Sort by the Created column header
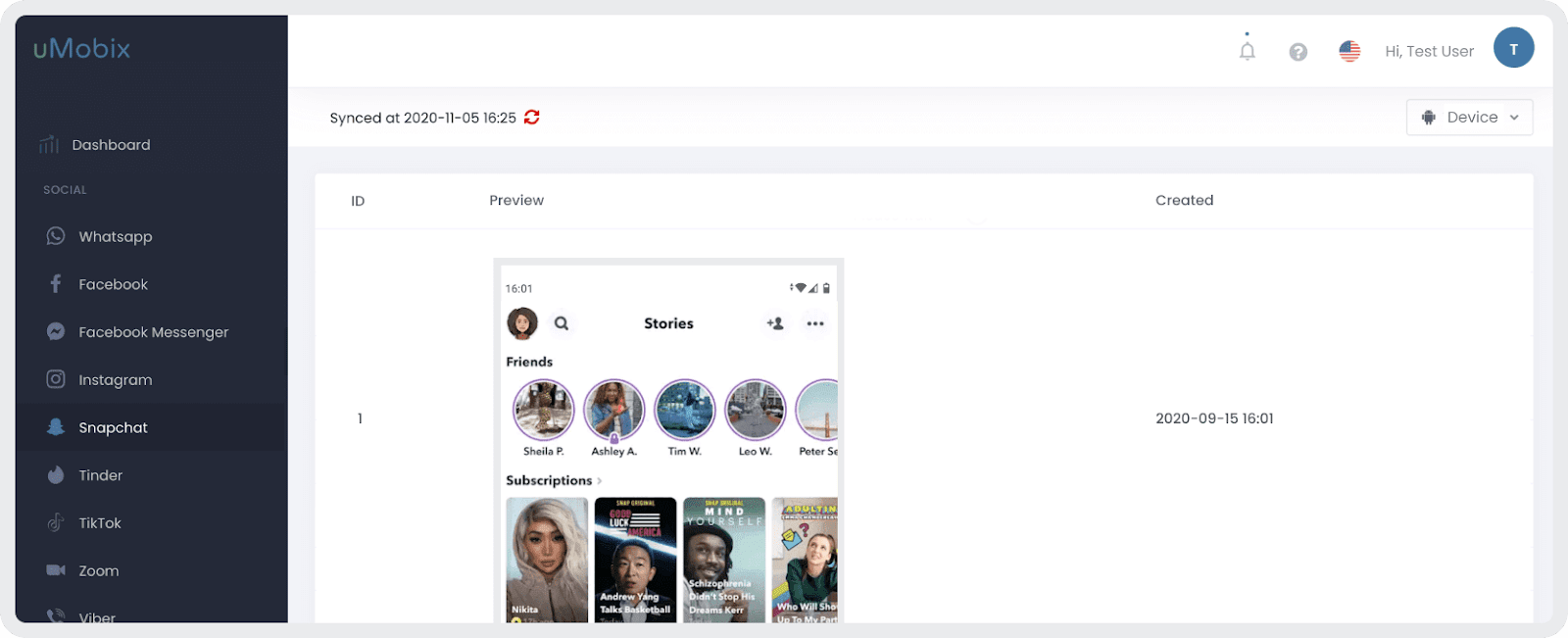 [x=1184, y=200]
